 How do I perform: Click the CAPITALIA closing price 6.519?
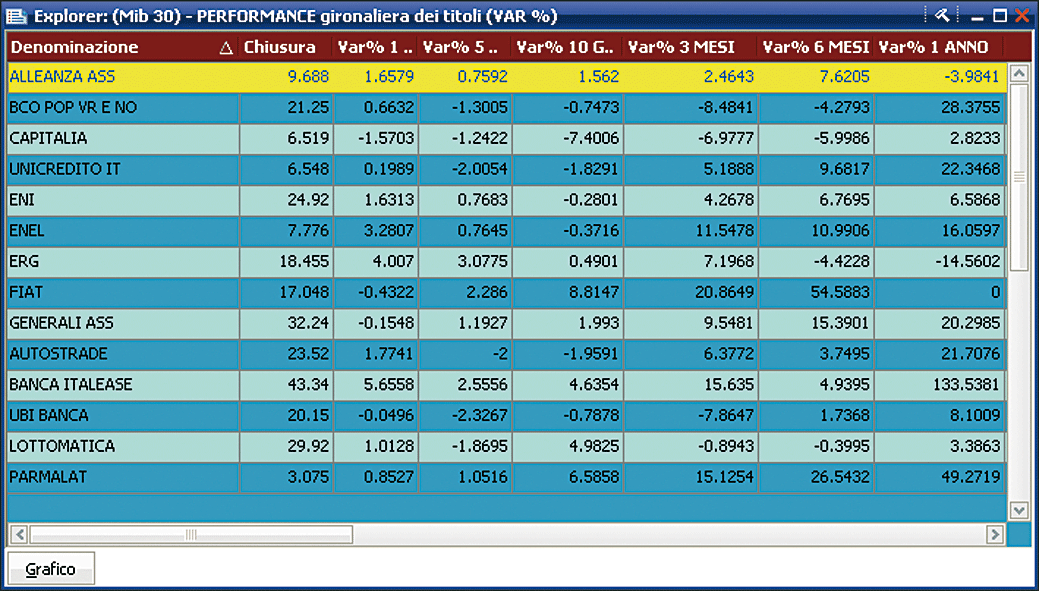pos(308,138)
